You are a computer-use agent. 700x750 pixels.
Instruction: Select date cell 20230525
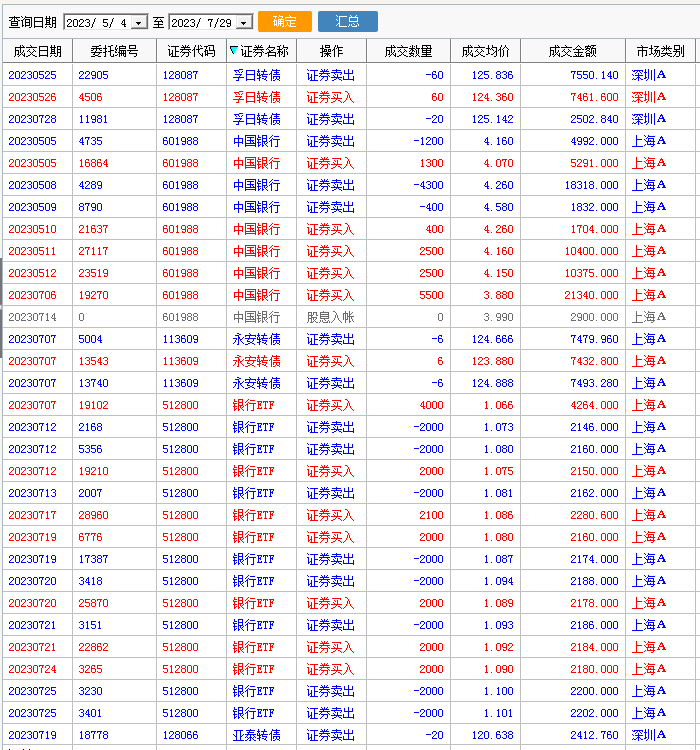pyautogui.click(x=33, y=75)
